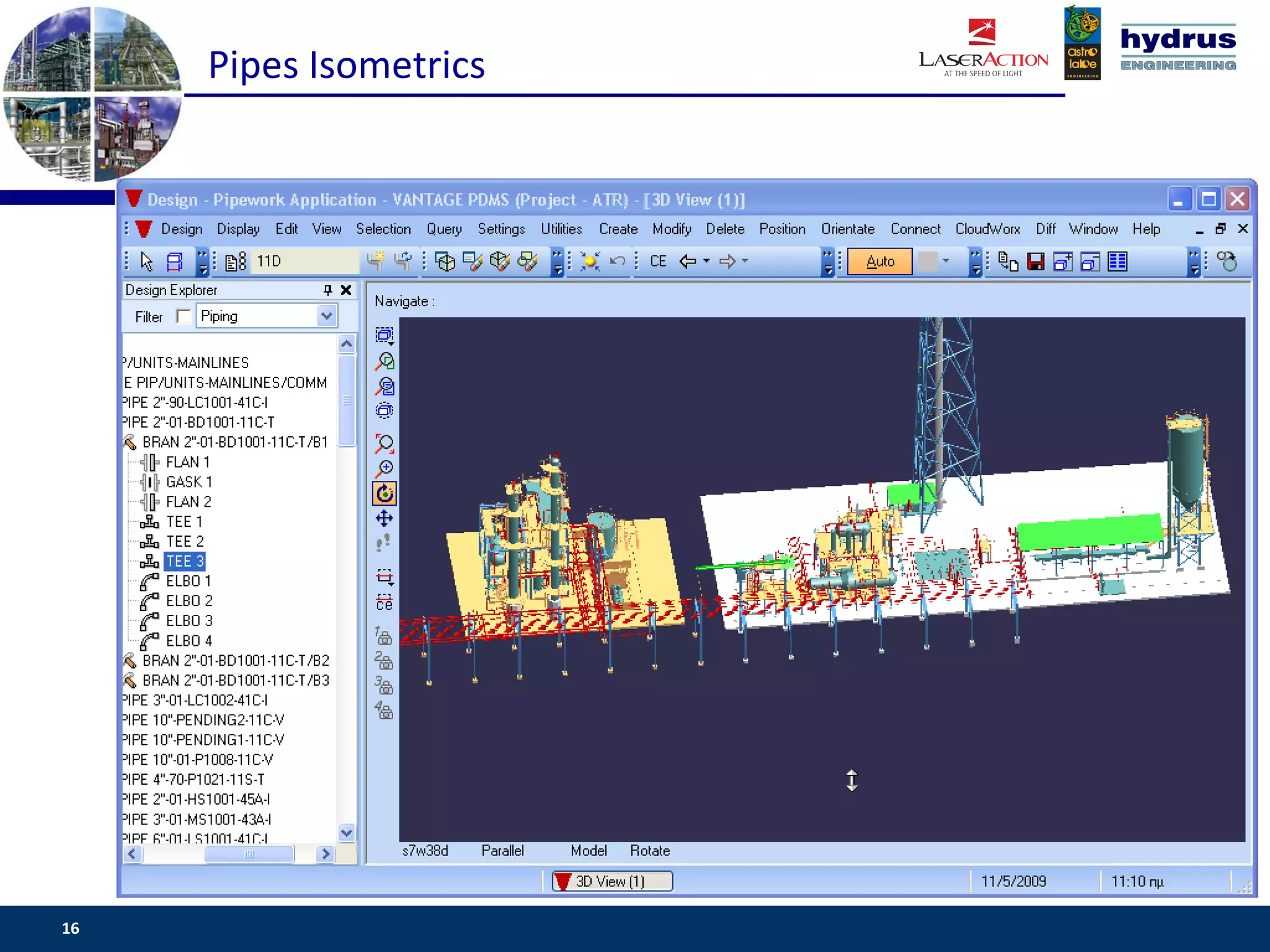The height and width of the screenshot is (952, 1270).
Task: Click the grid table icon in toolbar
Action: point(1117,262)
